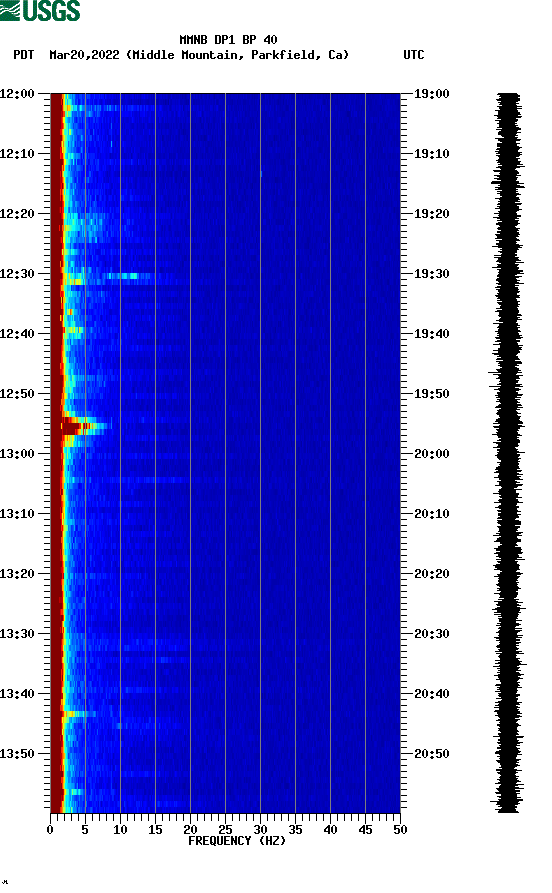Click the 35 Hz frequency axis label
This screenshot has height=893, width=552.
[296, 830]
